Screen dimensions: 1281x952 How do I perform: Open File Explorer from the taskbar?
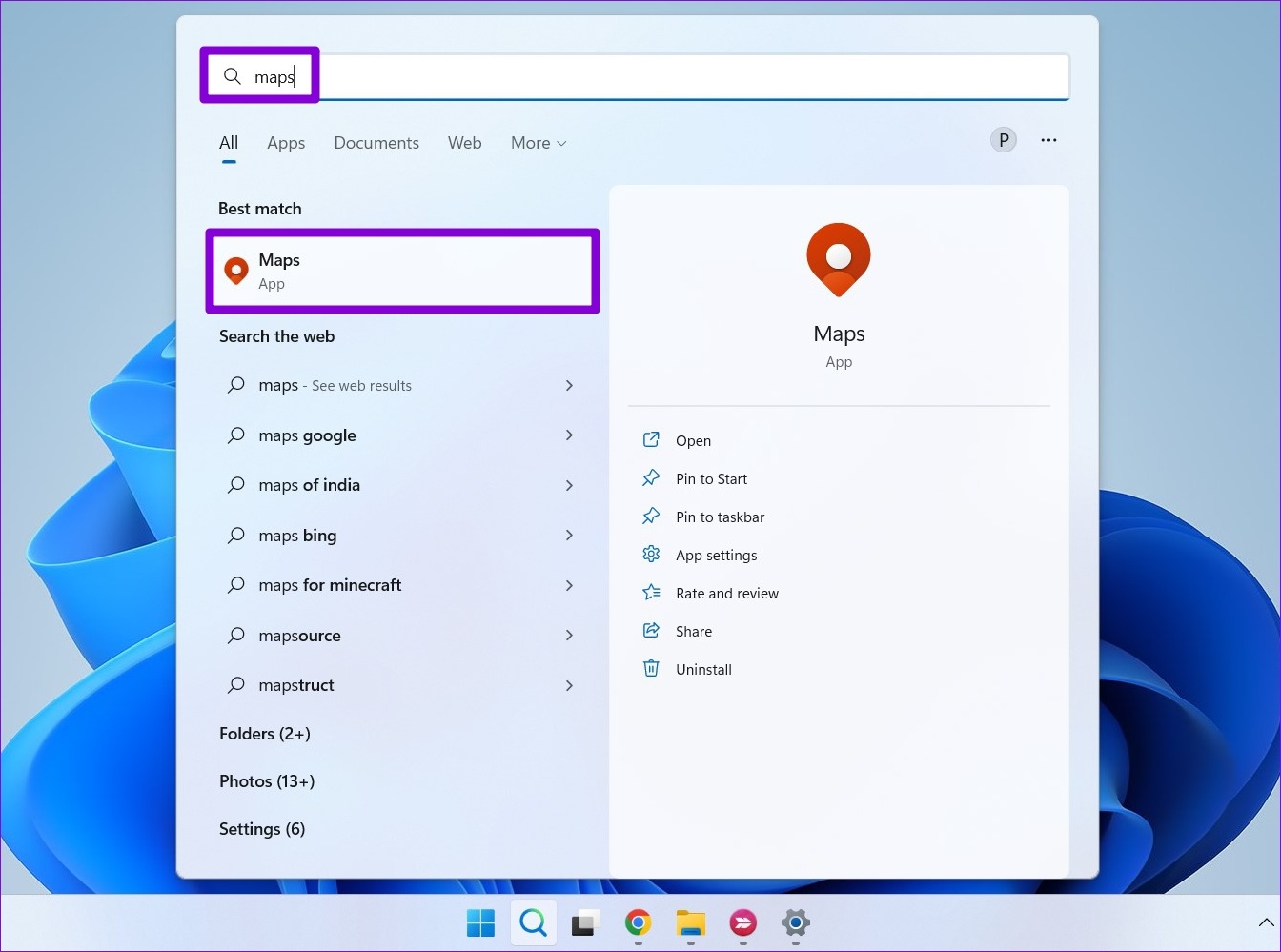(x=690, y=923)
